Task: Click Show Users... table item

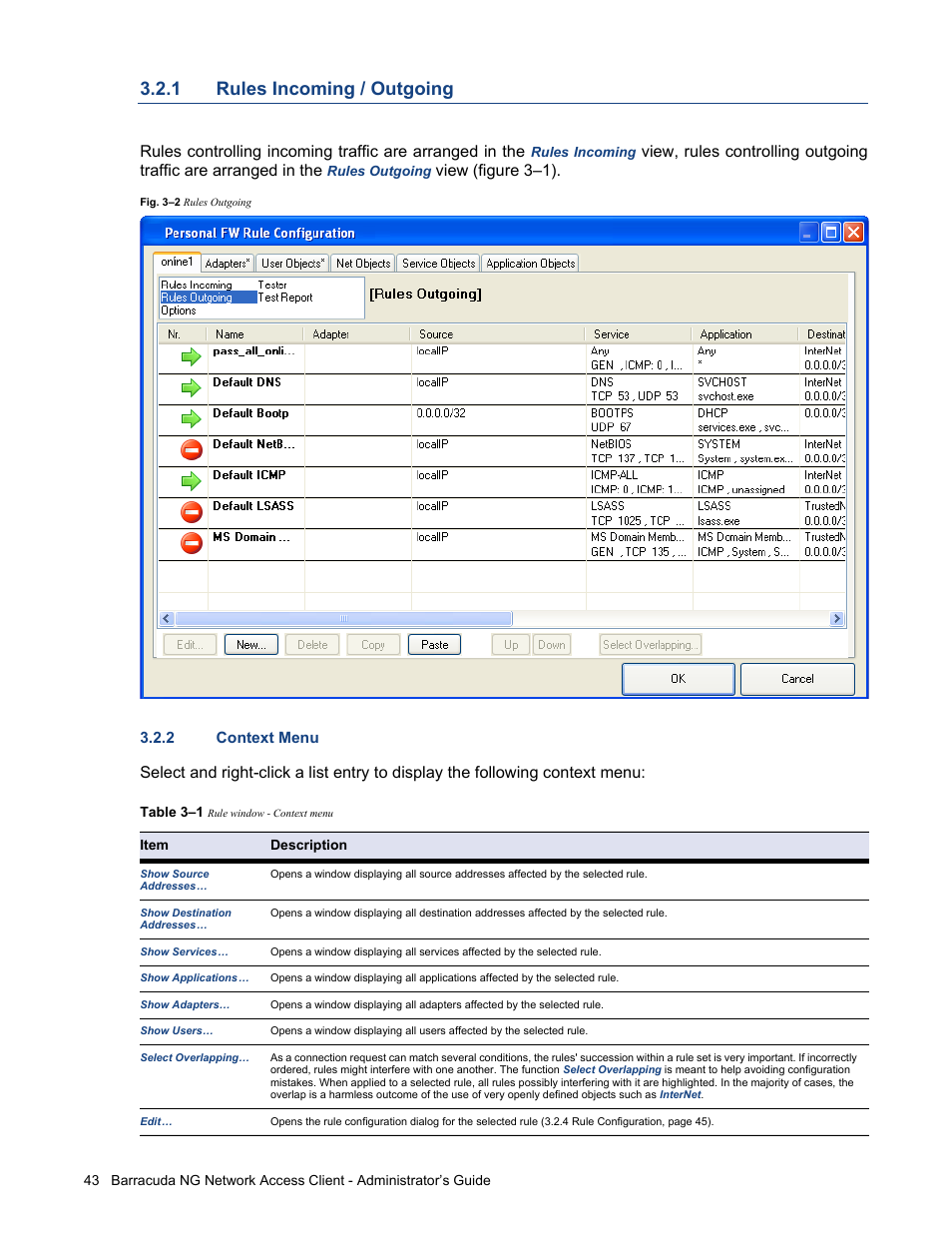Action: point(177,1030)
